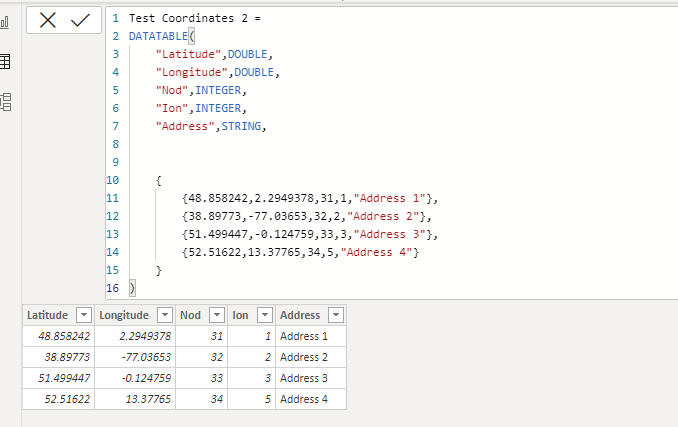Open the Latitude column filter dropdown
678x427 pixels.
pyautogui.click(x=84, y=315)
